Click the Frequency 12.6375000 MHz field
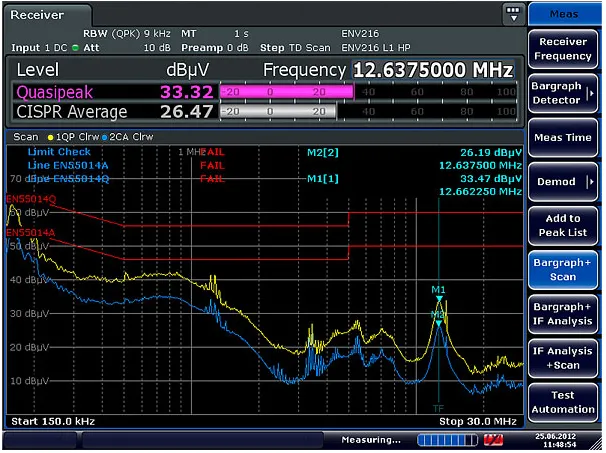Viewport: 606px width, 453px height. click(433, 70)
